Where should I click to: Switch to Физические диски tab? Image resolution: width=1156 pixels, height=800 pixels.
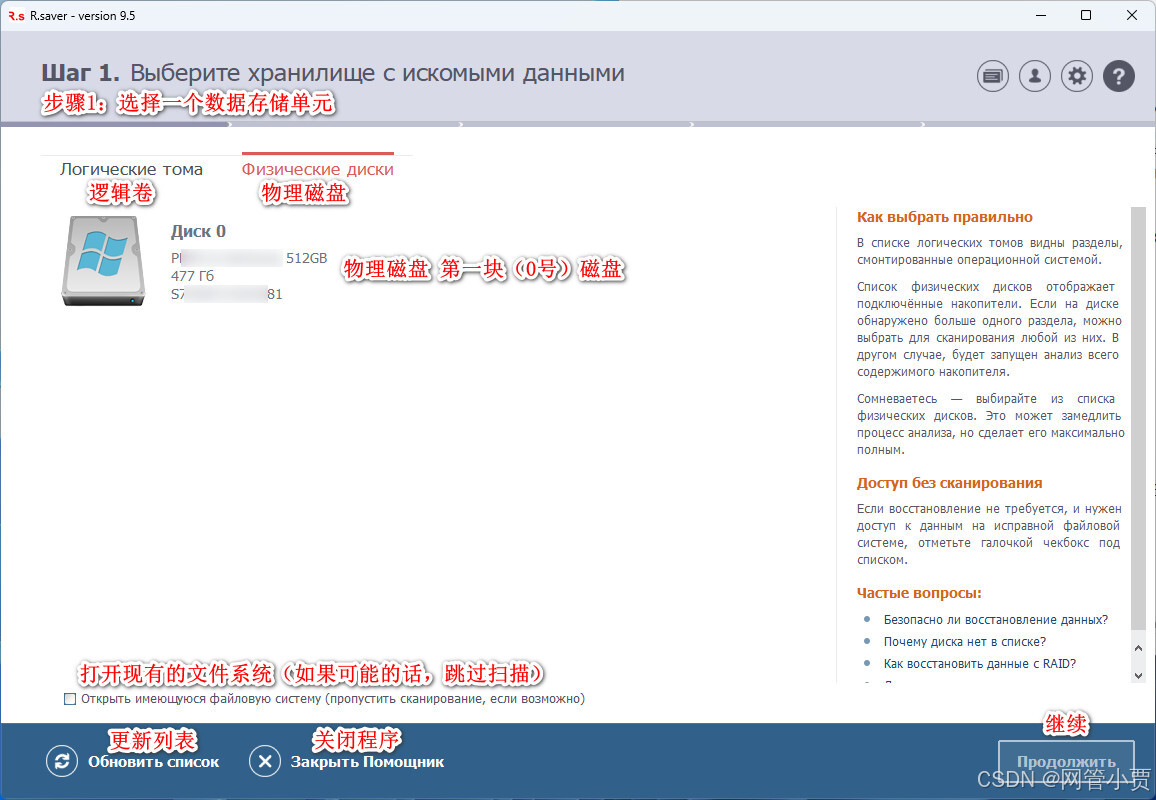[318, 170]
